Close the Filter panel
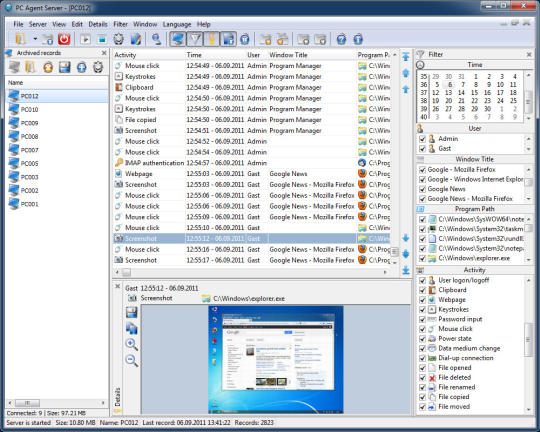 [529, 54]
